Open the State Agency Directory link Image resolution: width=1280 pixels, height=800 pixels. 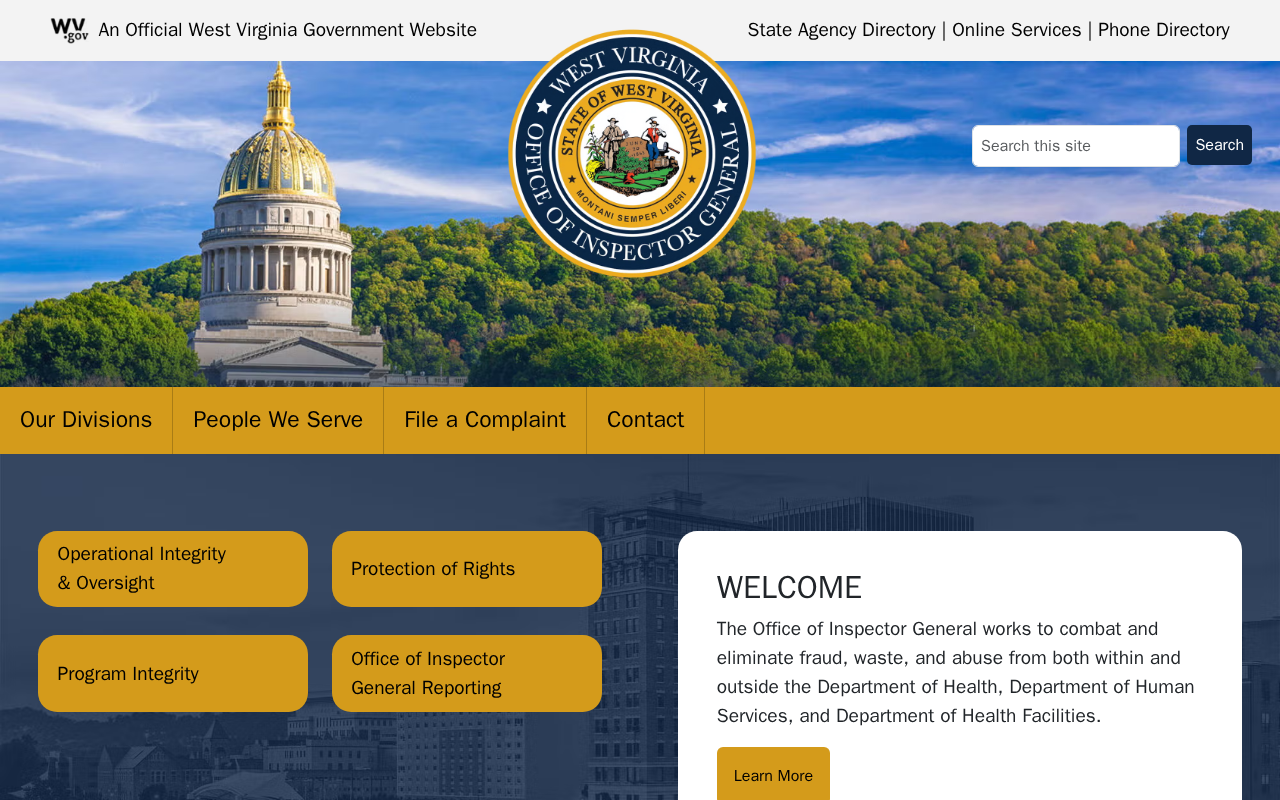tap(842, 30)
